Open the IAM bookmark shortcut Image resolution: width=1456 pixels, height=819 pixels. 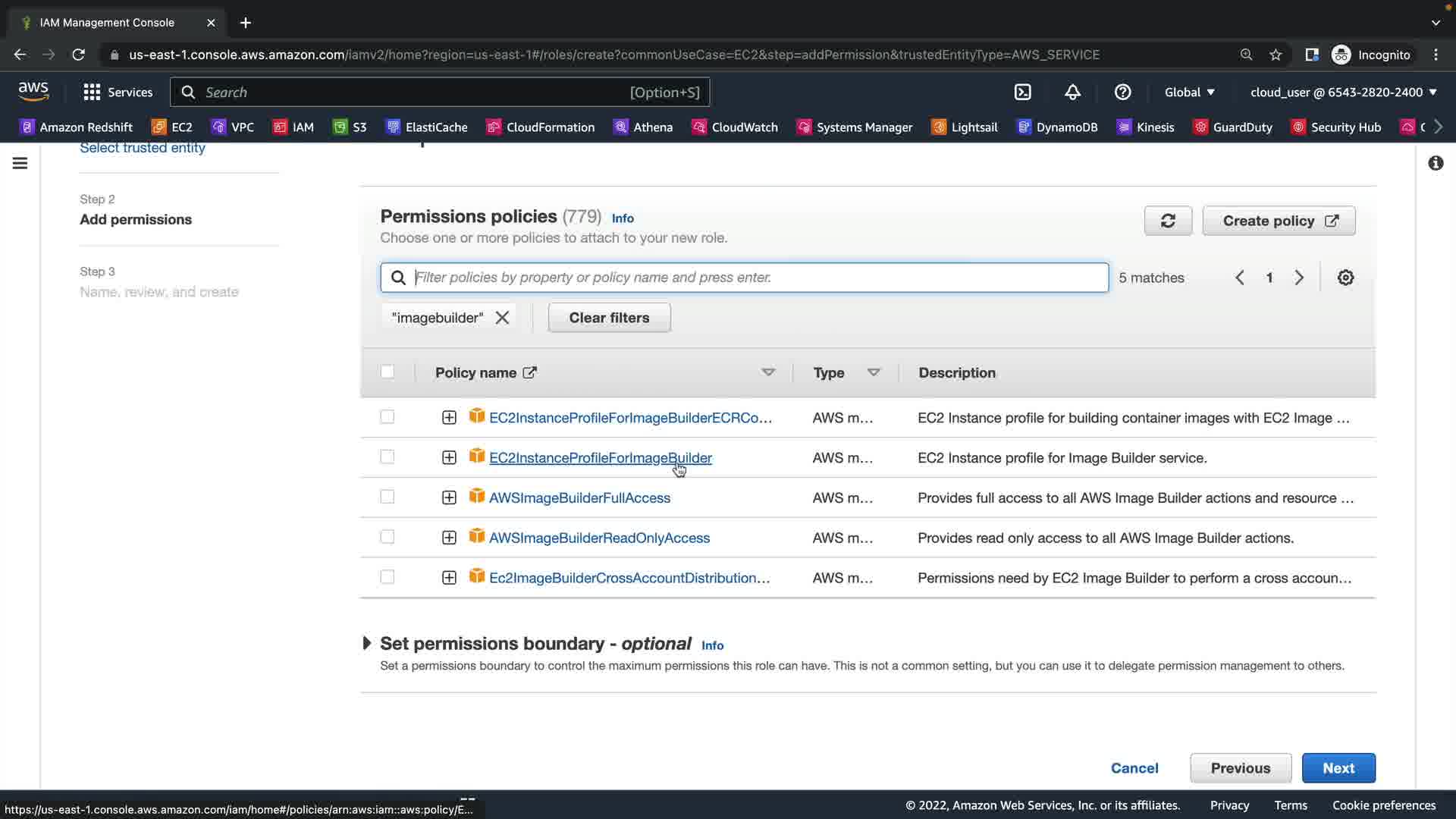[293, 127]
